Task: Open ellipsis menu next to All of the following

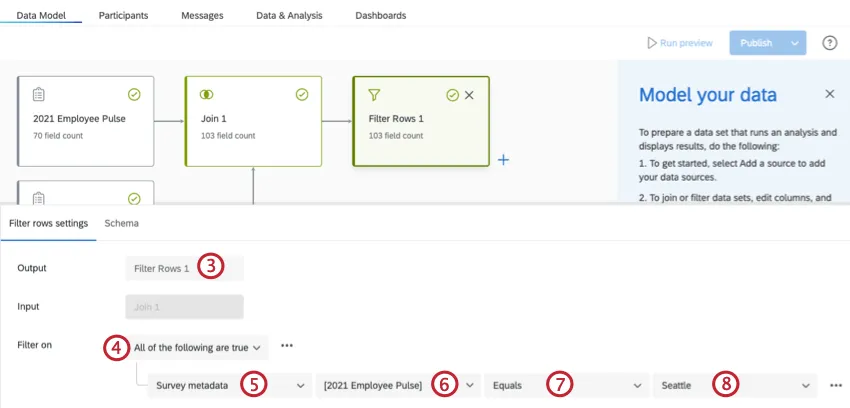Action: click(287, 346)
